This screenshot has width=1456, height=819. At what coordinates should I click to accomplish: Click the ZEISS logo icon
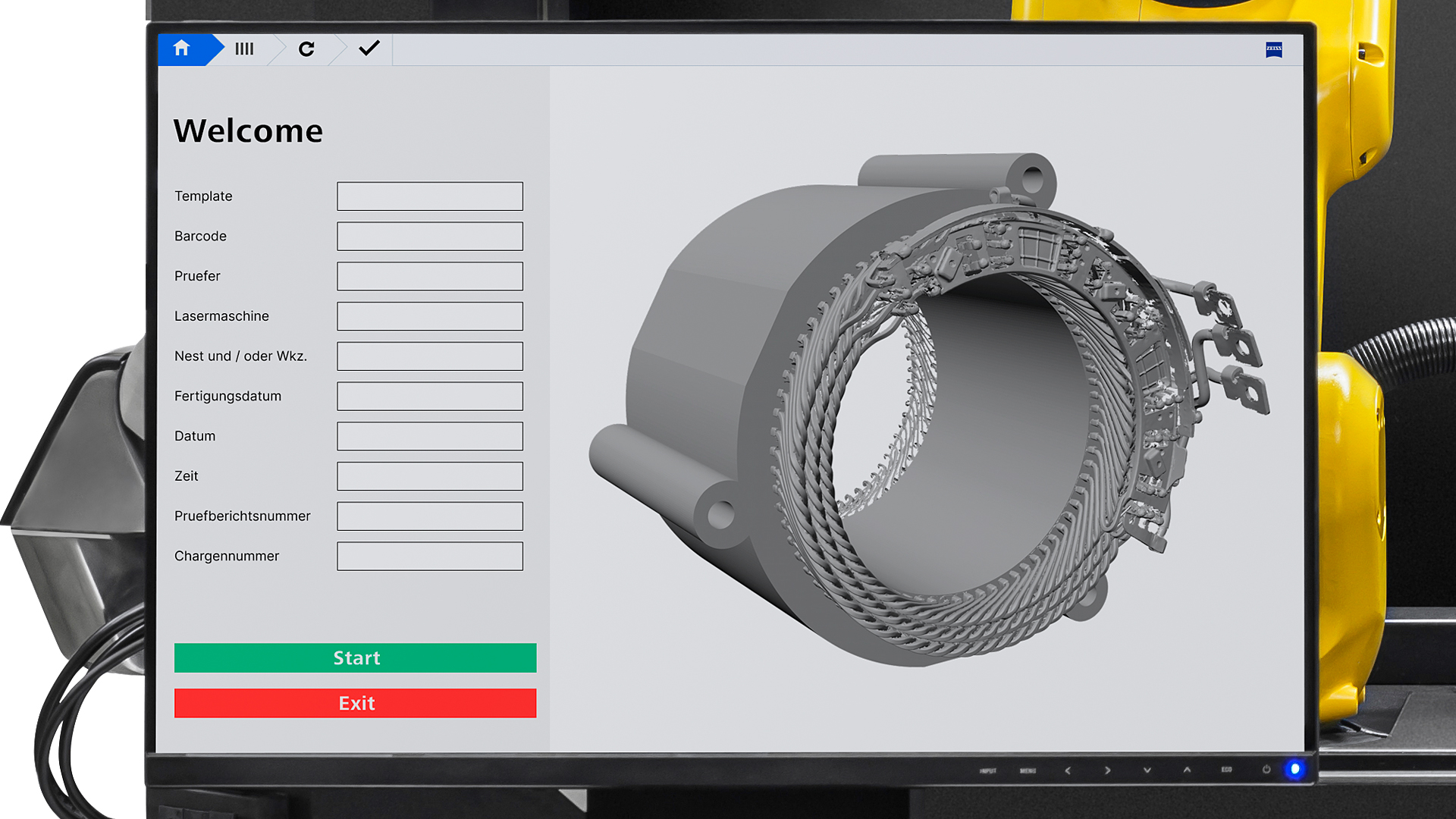point(1274,49)
